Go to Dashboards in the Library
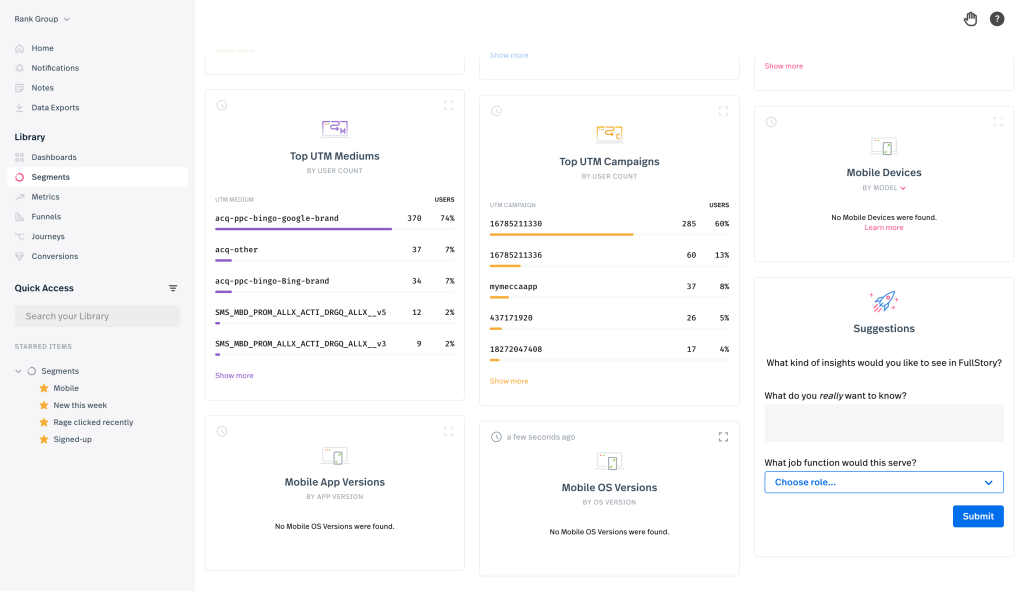This screenshot has height=591, width=1024. (x=54, y=157)
